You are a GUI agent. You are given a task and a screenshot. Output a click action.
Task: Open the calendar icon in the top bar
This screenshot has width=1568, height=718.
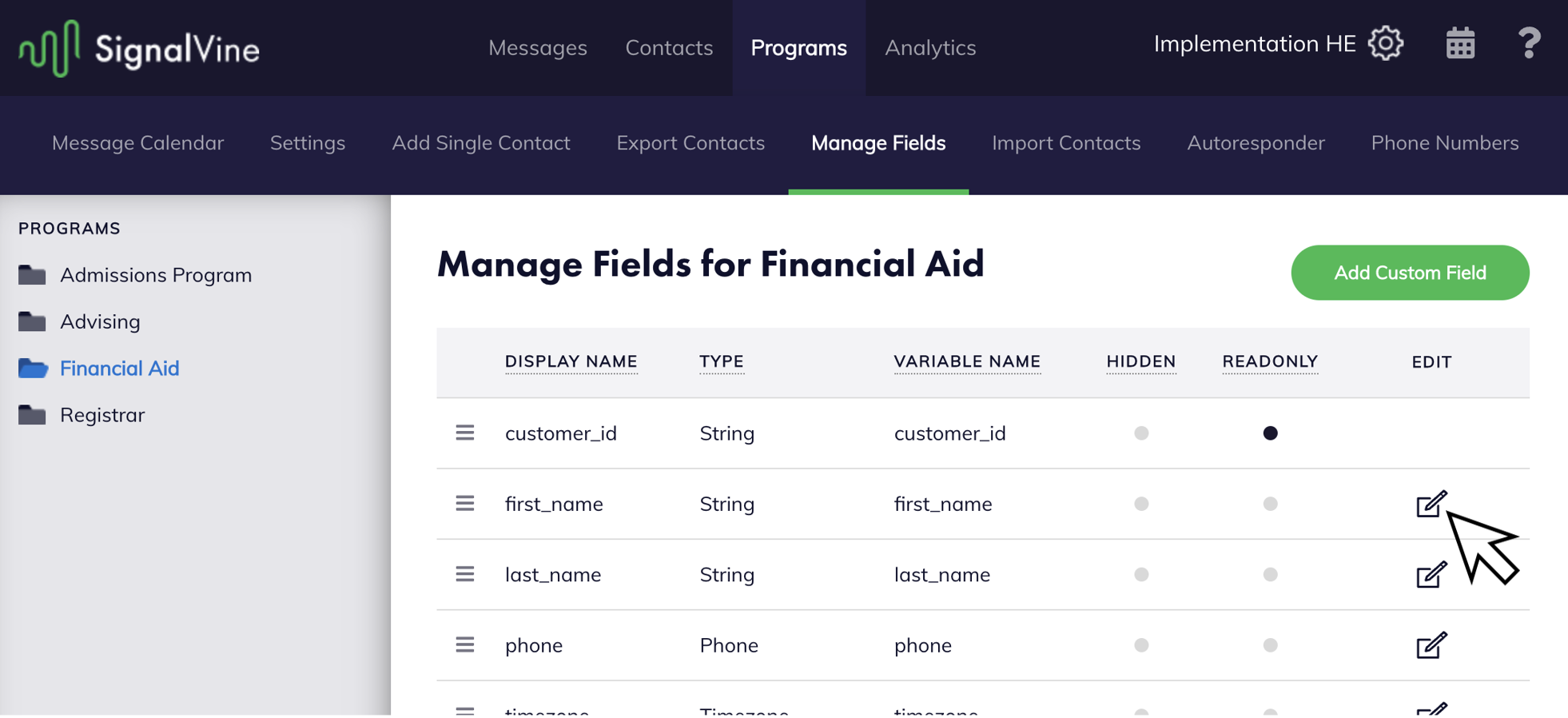1460,44
